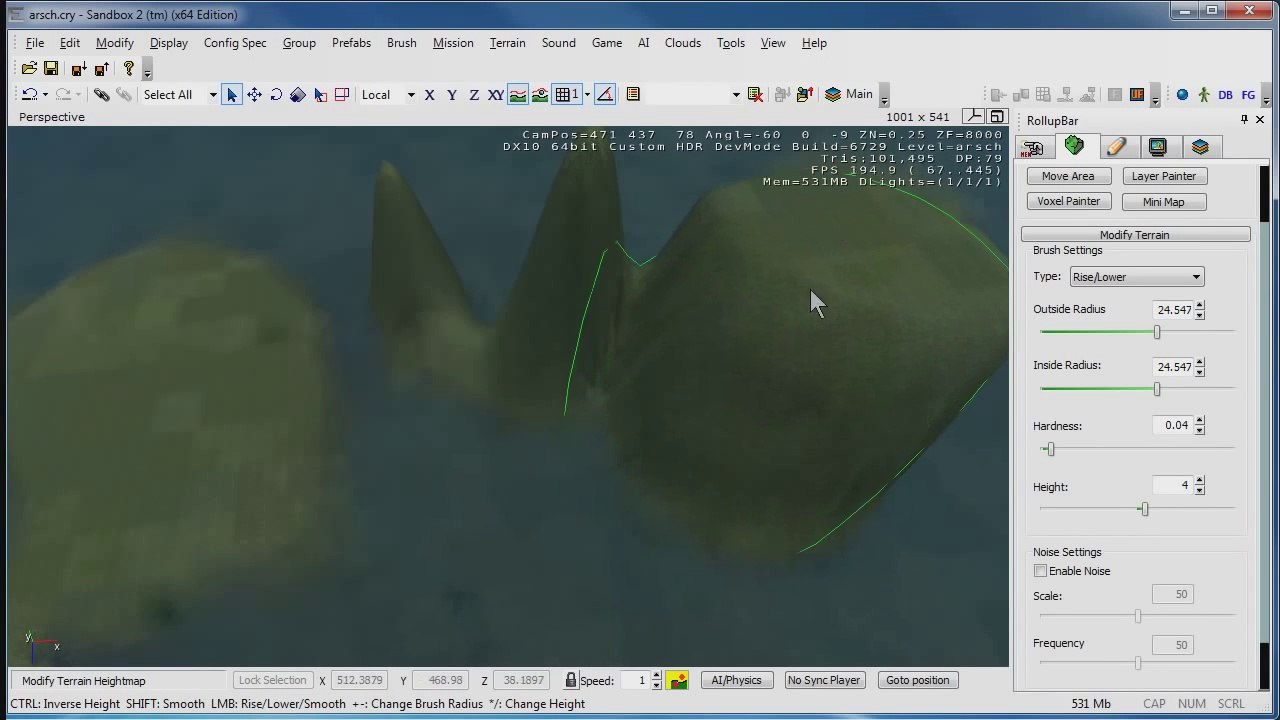This screenshot has width=1280, height=720.
Task: Toggle the speed lock padlock icon
Action: tap(570, 681)
